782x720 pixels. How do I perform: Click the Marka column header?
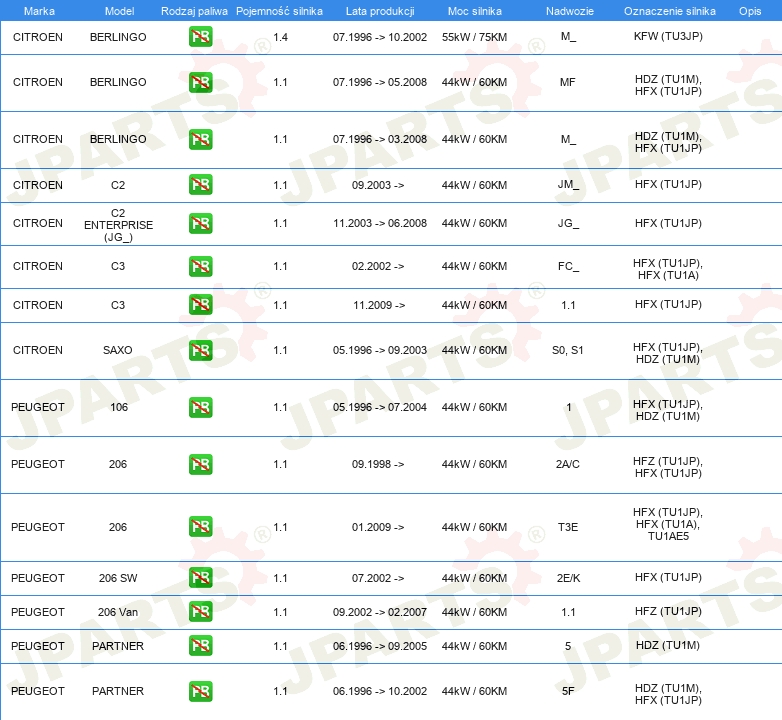click(x=39, y=11)
